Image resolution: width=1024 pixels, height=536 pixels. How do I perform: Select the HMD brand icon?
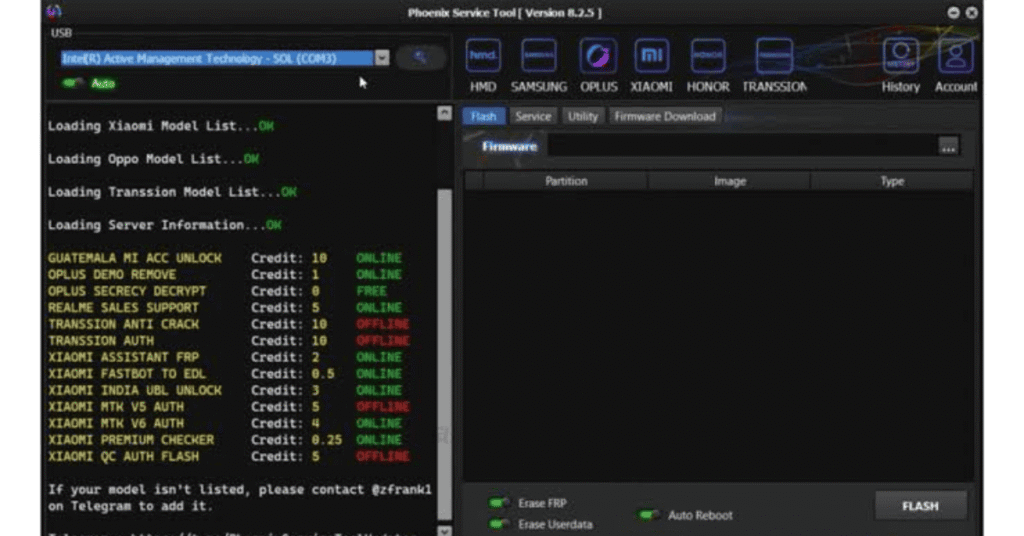[x=483, y=56]
